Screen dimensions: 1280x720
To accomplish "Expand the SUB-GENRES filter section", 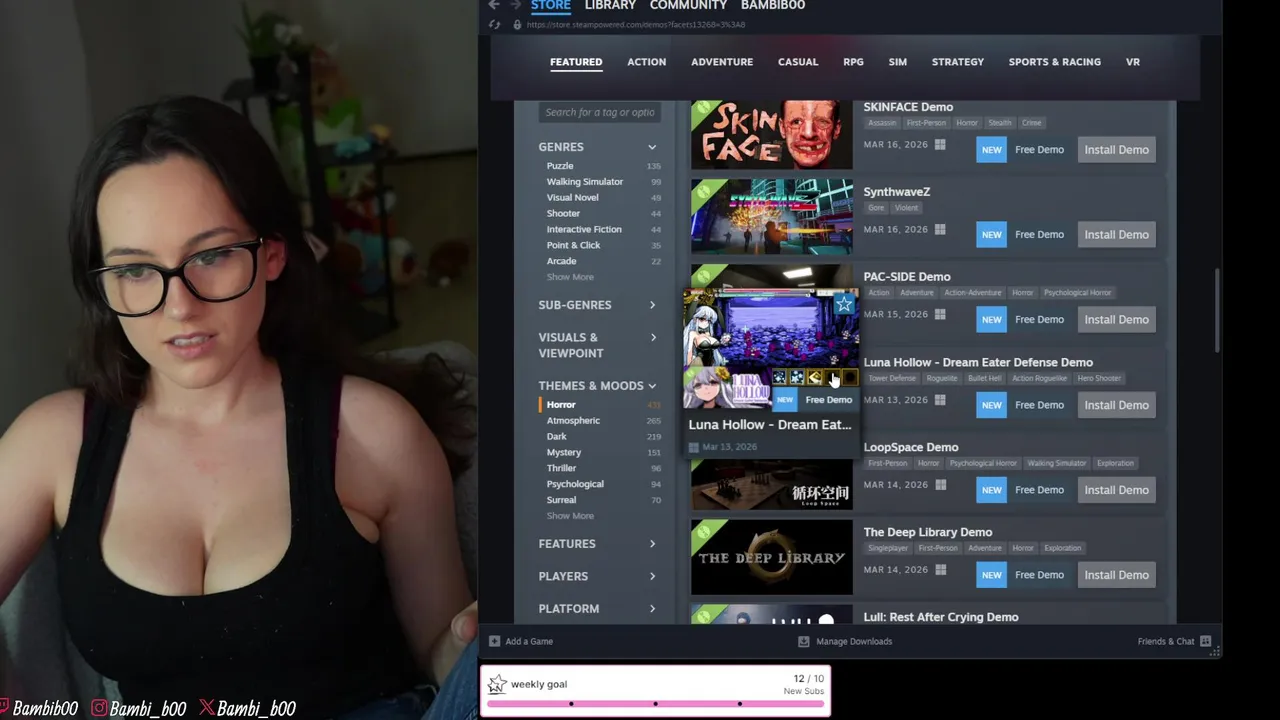I will [652, 305].
